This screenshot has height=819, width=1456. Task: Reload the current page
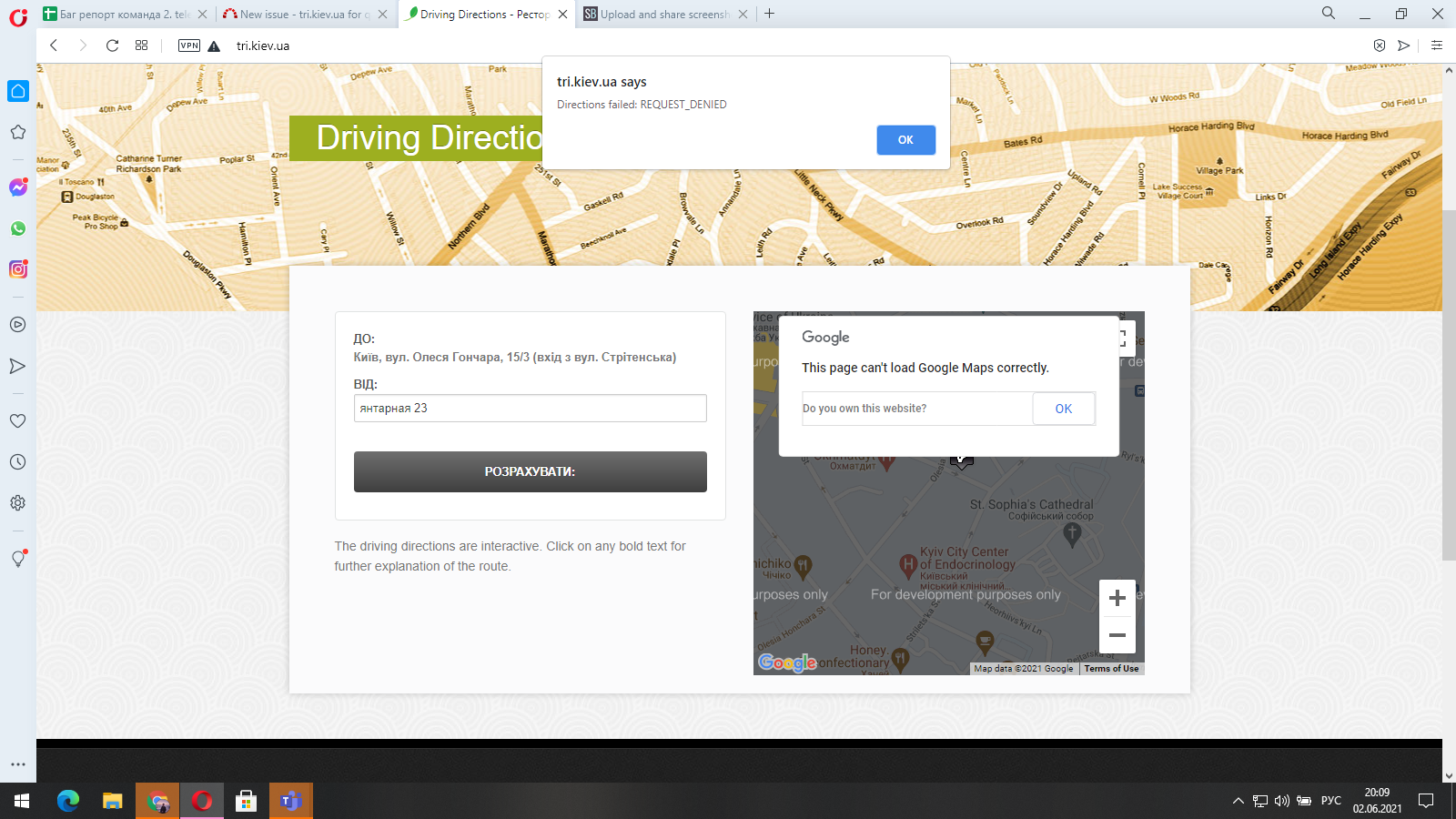(112, 45)
